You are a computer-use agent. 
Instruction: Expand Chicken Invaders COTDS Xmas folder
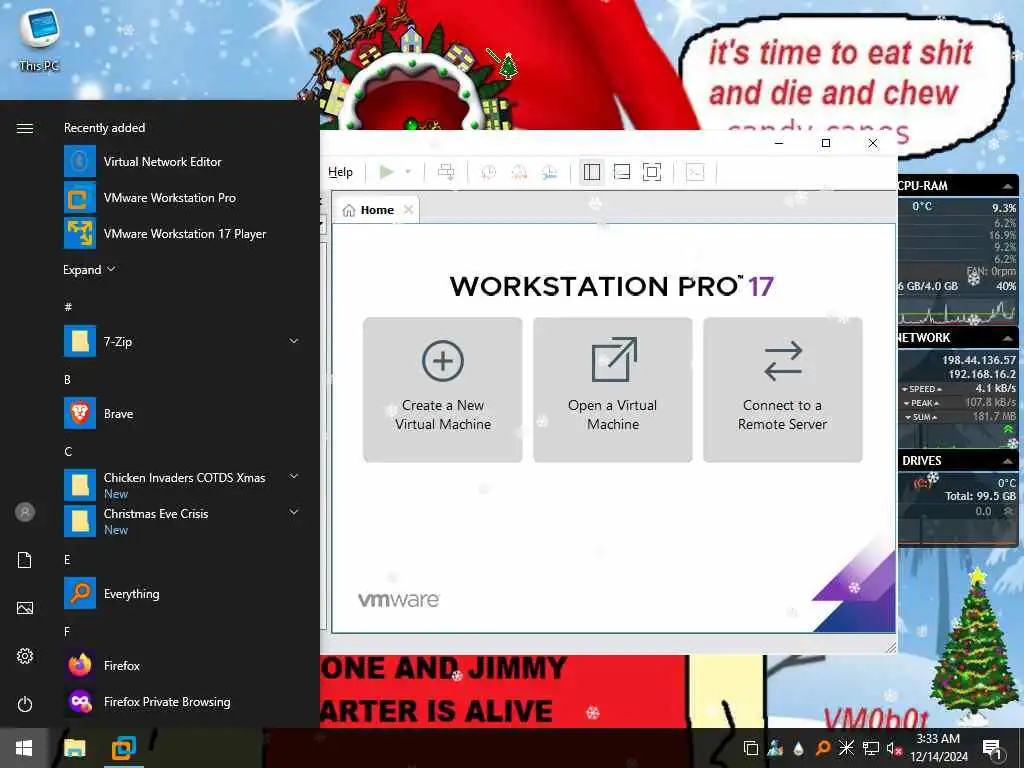pos(294,476)
